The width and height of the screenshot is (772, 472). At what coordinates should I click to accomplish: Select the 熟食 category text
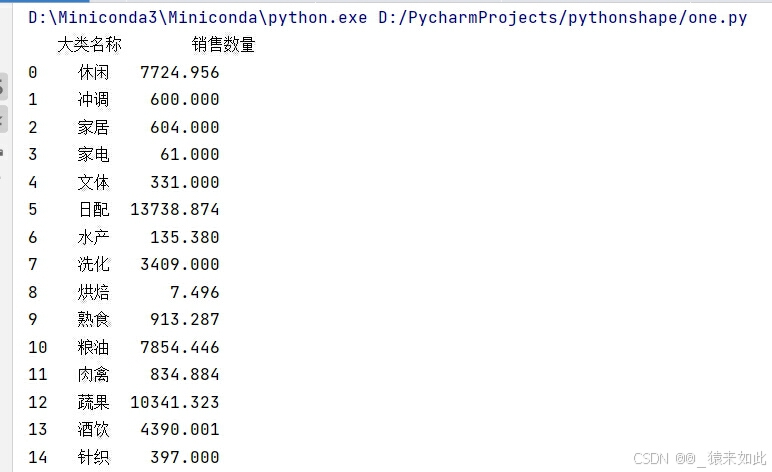point(93,320)
